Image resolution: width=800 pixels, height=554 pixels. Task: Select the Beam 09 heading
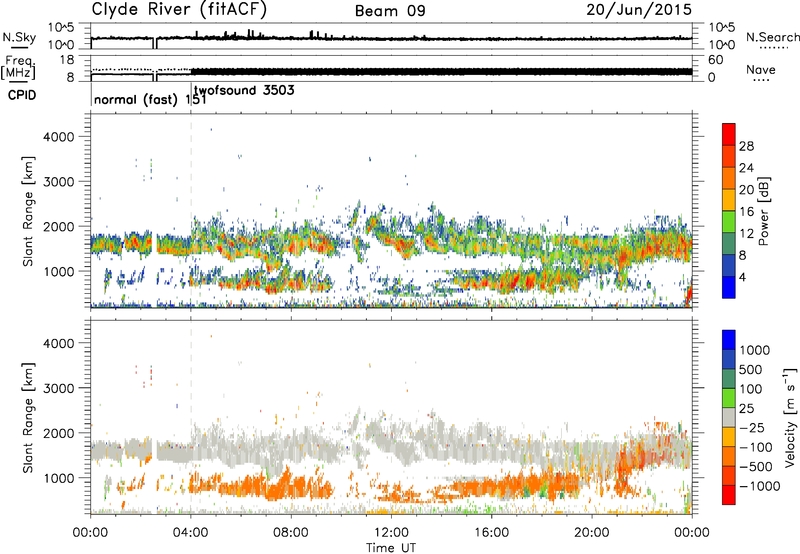pos(390,11)
